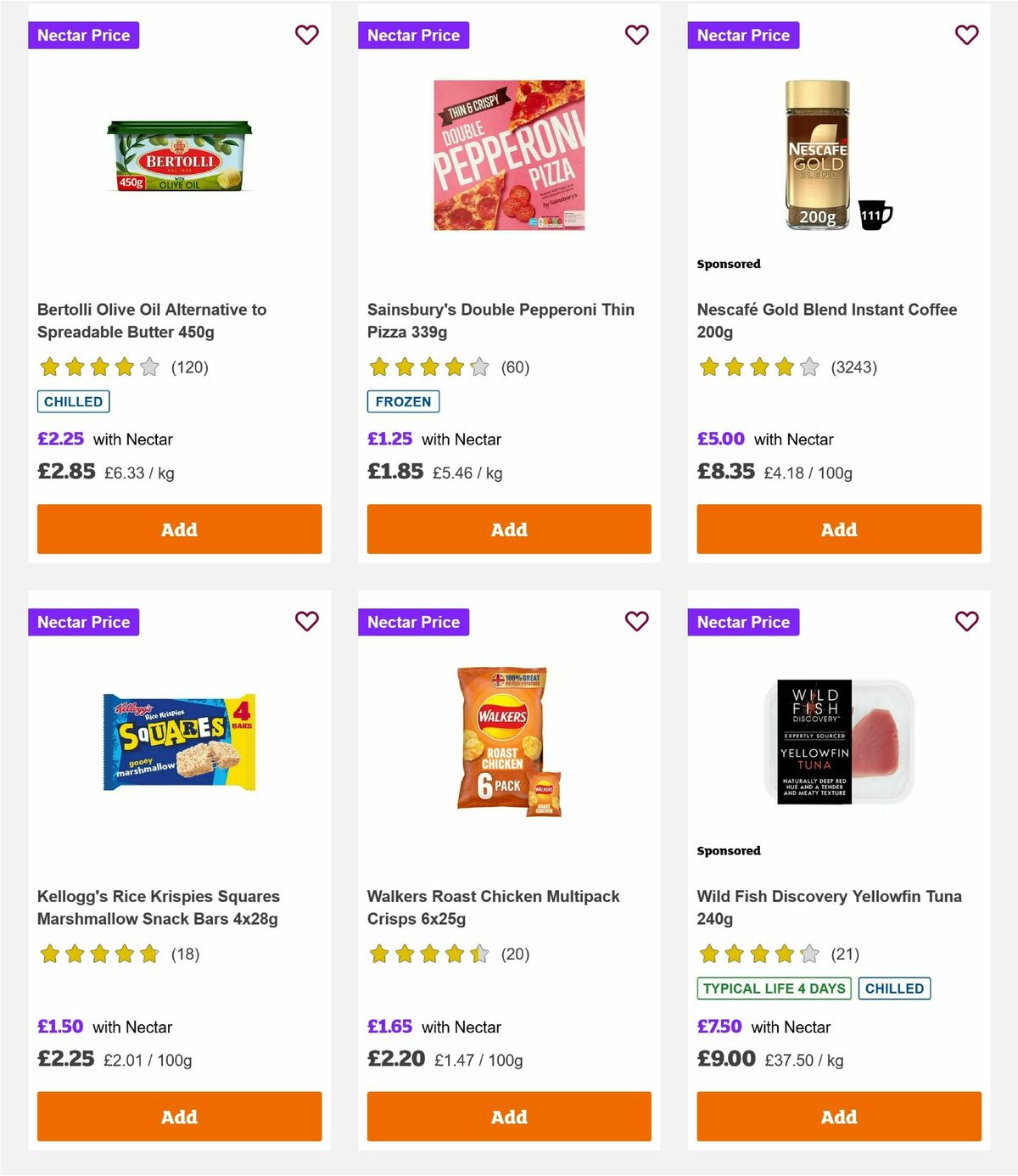Click the heart icon on Bertolli Olive Oil card
This screenshot has width=1018, height=1176.
tap(306, 35)
